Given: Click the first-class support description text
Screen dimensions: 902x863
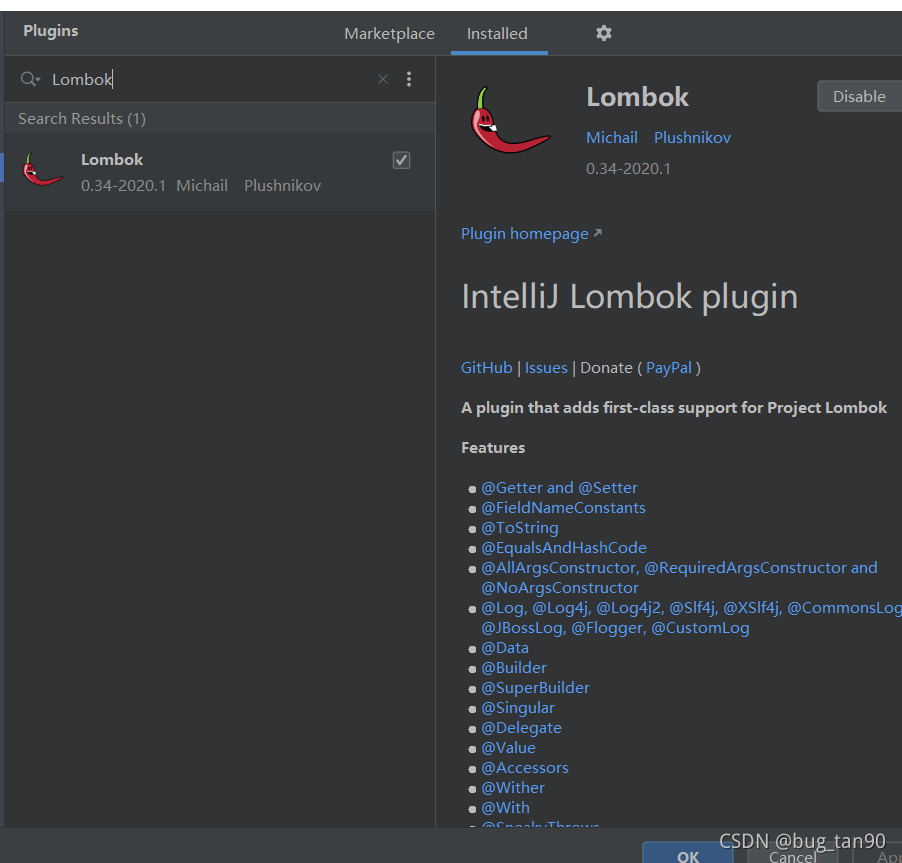Looking at the screenshot, I should coord(674,408).
